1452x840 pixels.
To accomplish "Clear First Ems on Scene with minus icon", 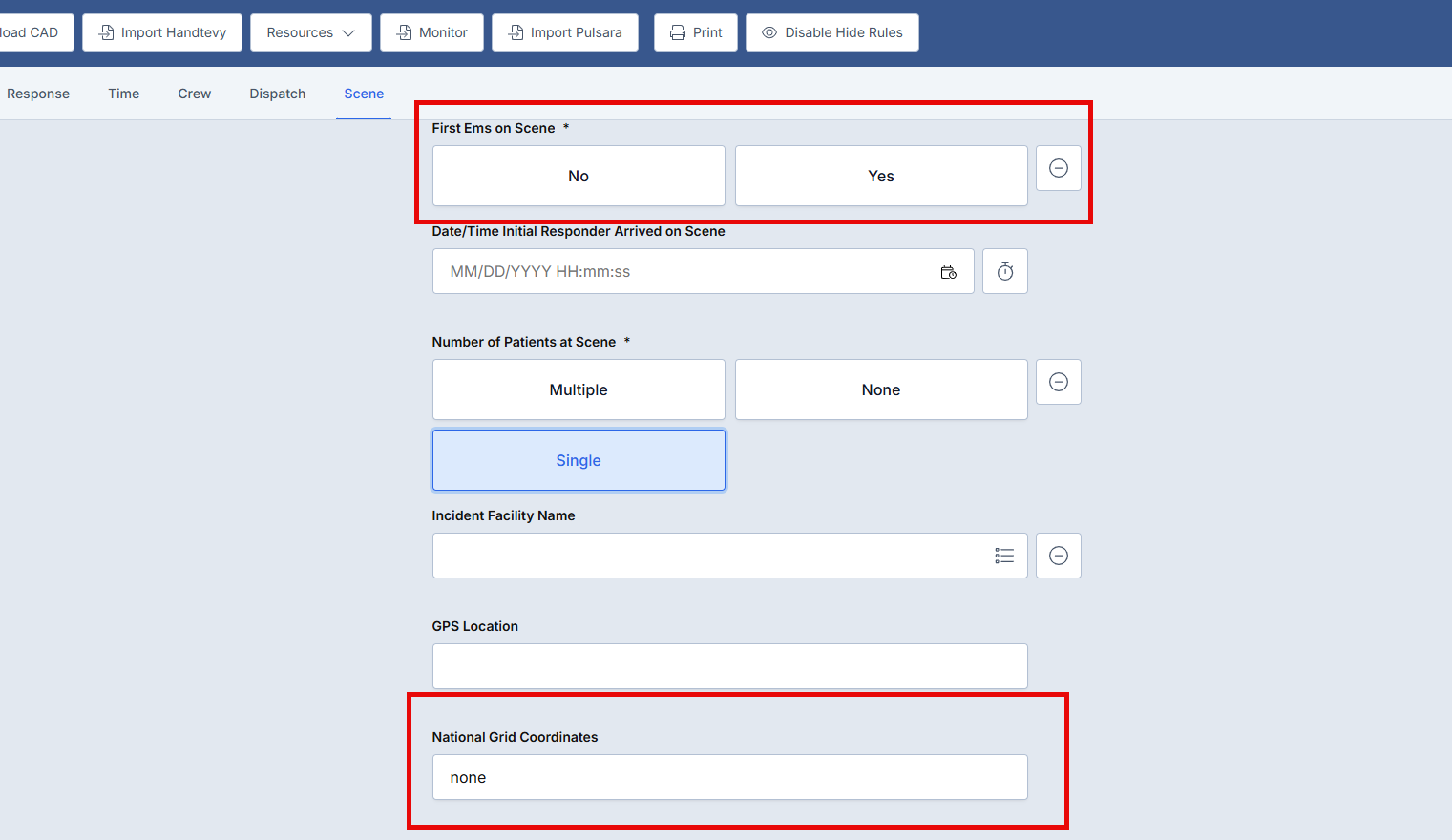I will [x=1058, y=169].
